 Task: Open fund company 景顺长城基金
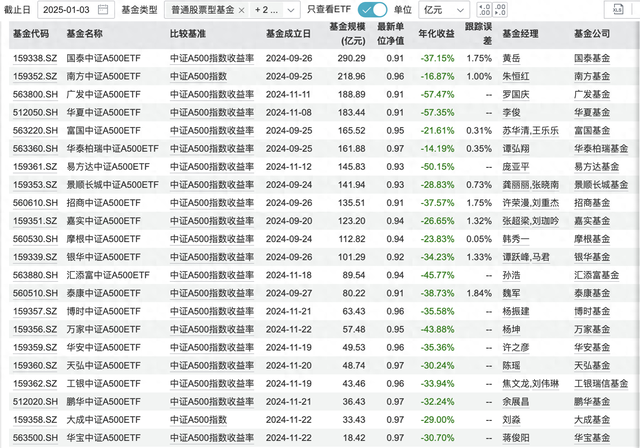[601, 185]
